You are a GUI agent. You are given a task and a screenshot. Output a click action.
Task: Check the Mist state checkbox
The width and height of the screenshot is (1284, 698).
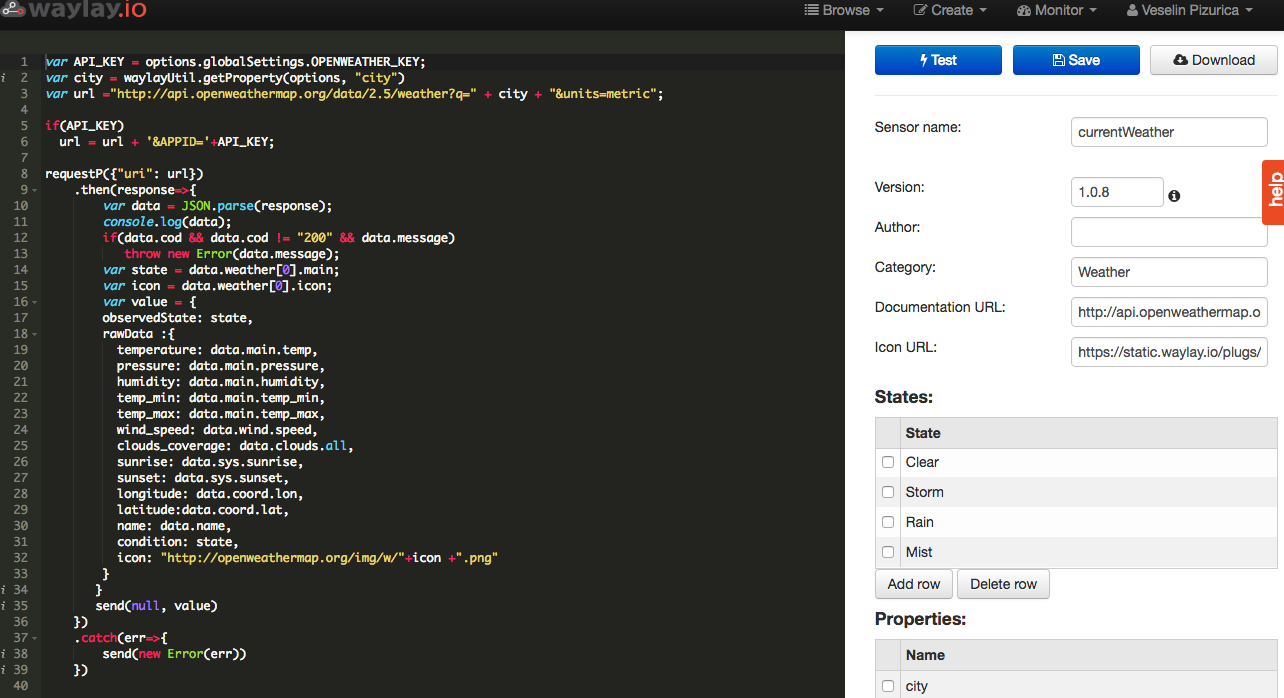pyautogui.click(x=888, y=552)
